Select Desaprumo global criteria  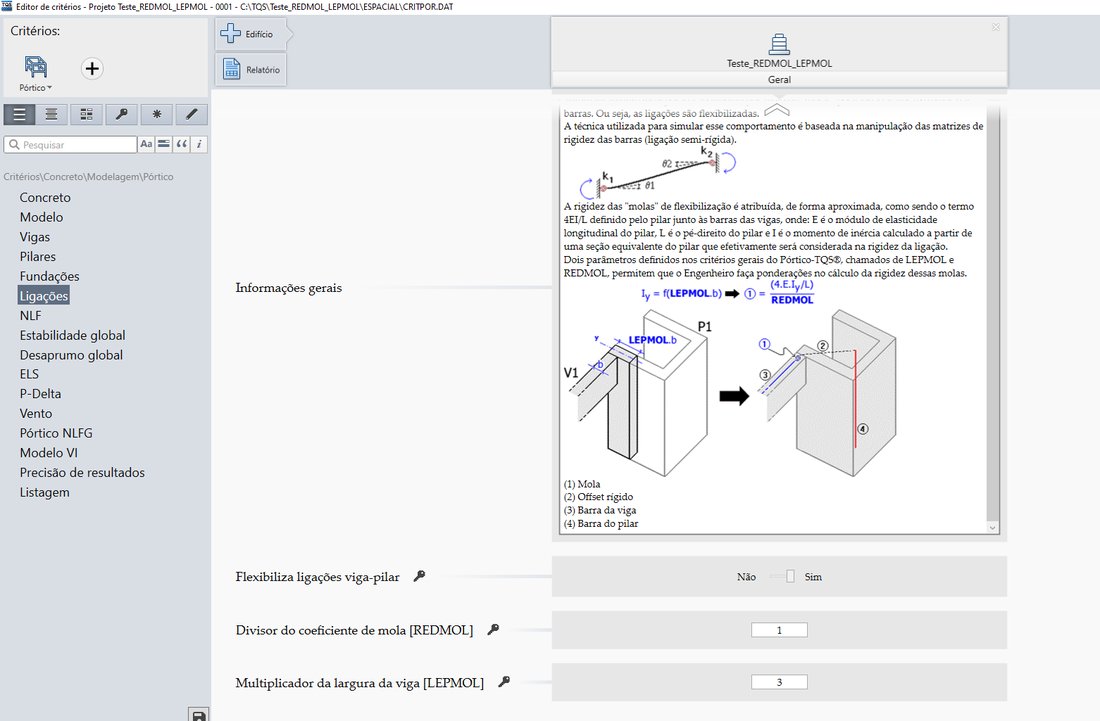point(71,355)
